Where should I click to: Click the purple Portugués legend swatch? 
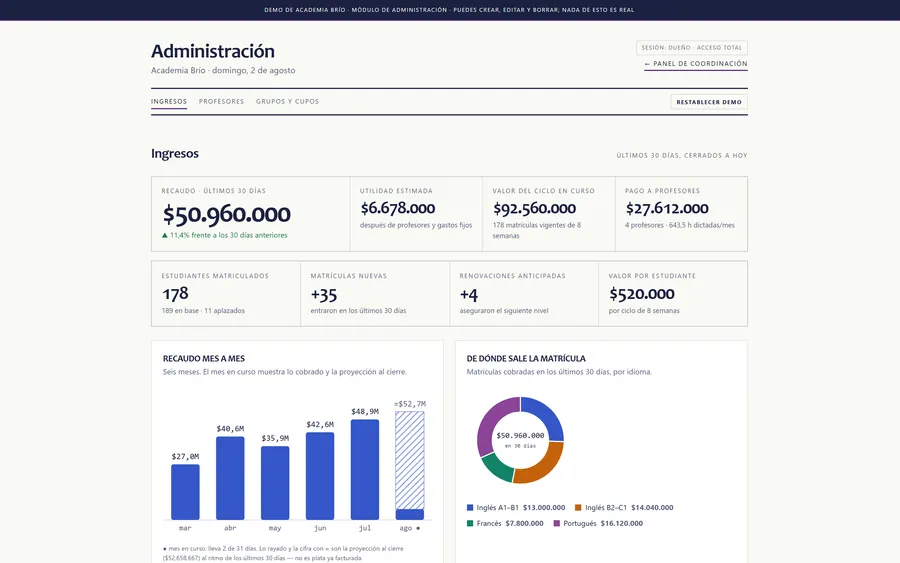click(x=557, y=523)
